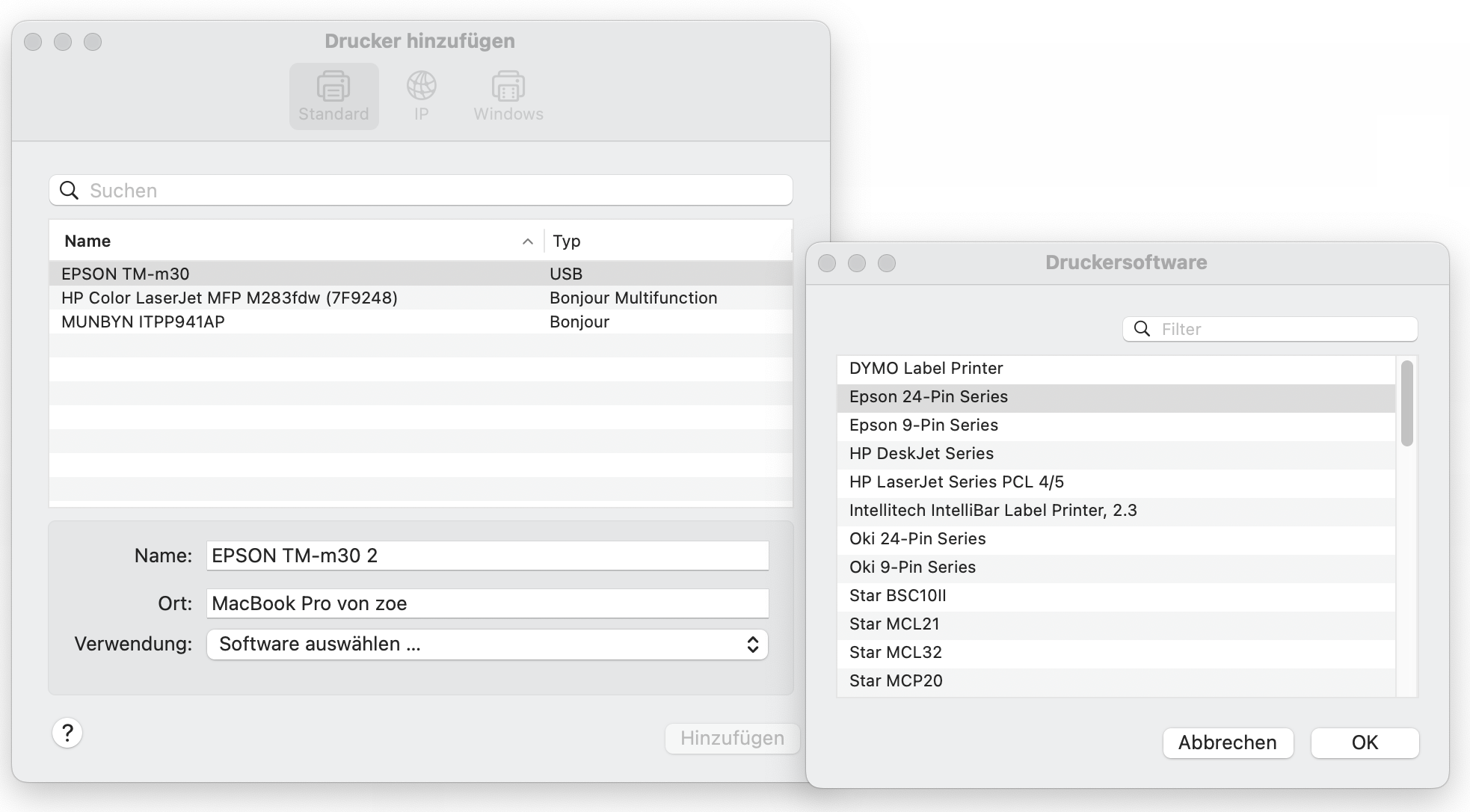This screenshot has height=812, width=1470.
Task: Select HP Color LaserJet MFP M283fdw printer
Action: pos(230,298)
